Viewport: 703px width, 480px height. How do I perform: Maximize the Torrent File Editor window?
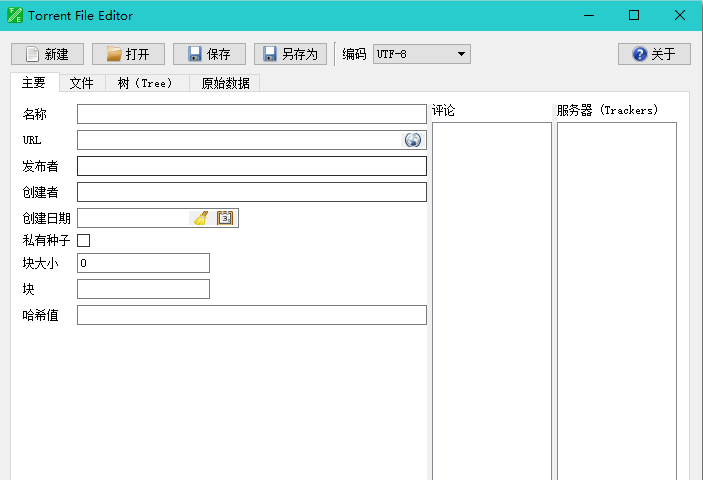click(634, 15)
